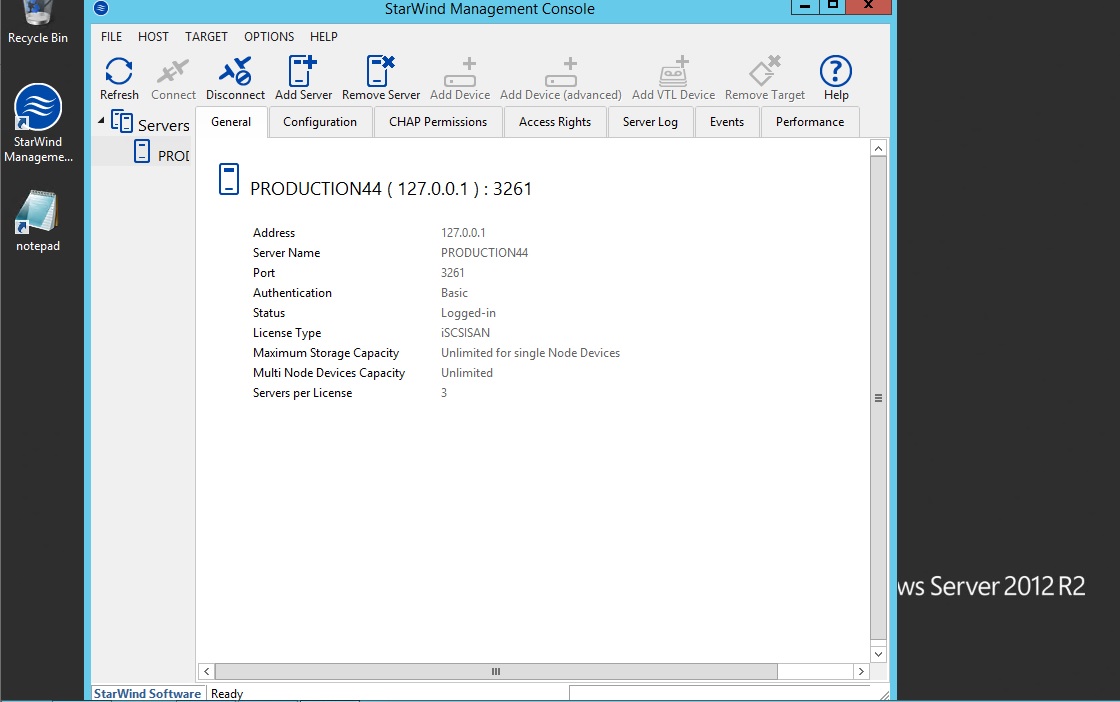Click the vertical scrollbar up arrow
Viewport: 1120px width, 702px height.
point(879,148)
